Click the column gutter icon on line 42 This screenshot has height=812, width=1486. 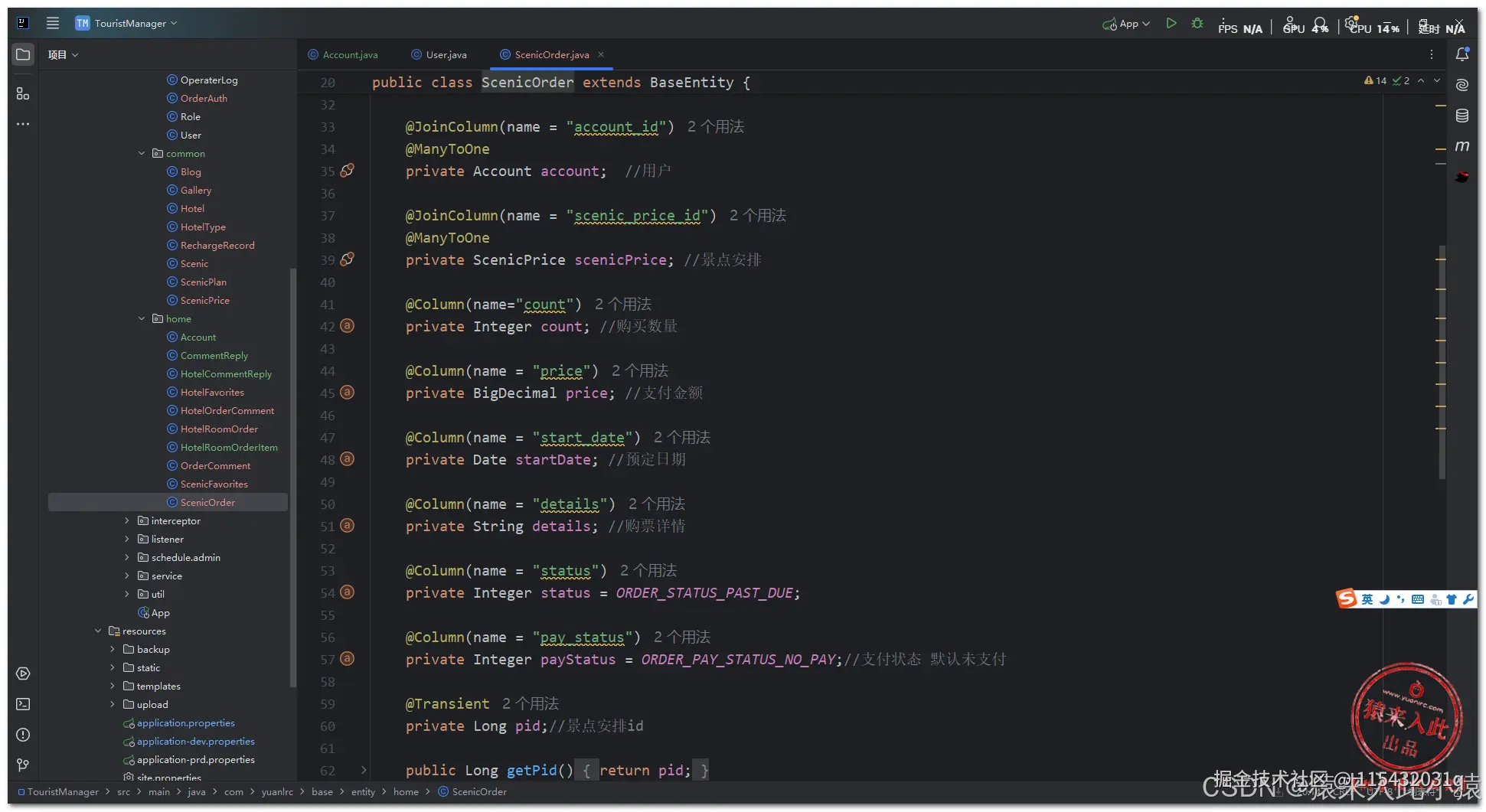click(x=347, y=326)
